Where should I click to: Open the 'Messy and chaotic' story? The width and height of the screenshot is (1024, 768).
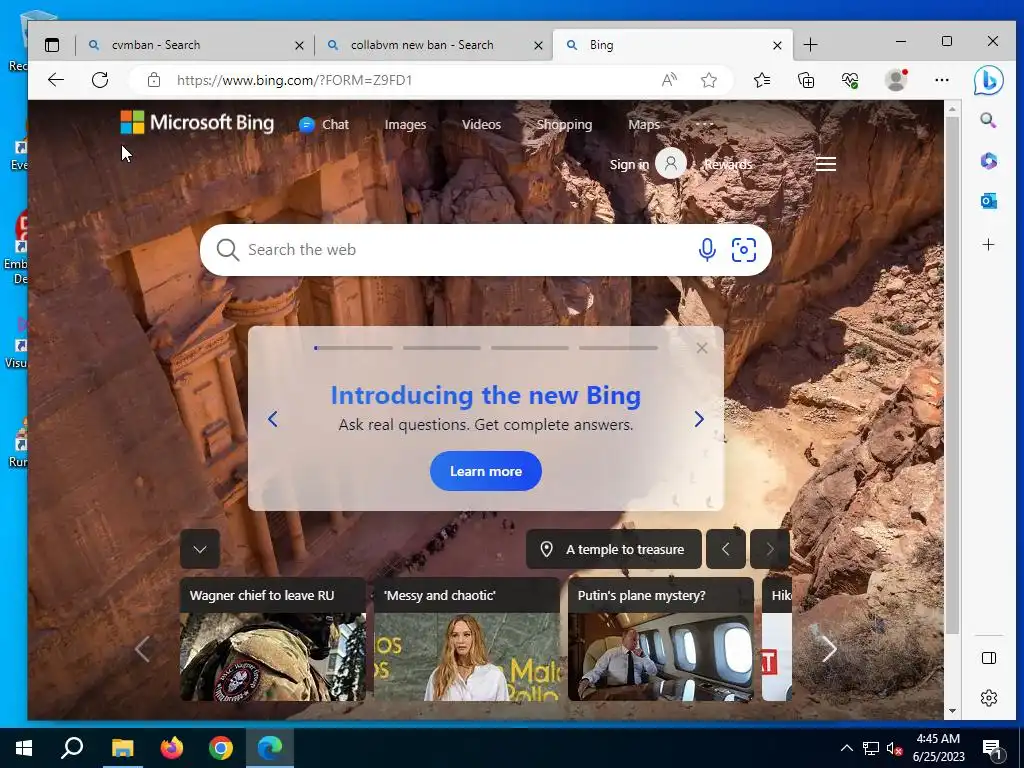tap(466, 639)
